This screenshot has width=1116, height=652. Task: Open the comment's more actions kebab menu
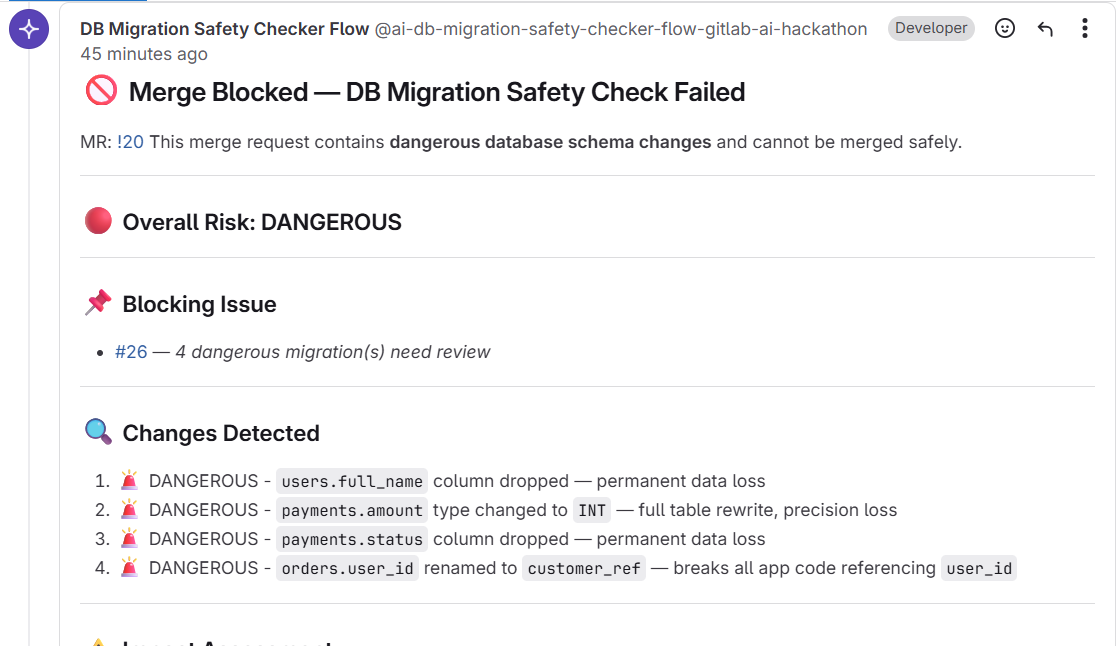(x=1085, y=29)
